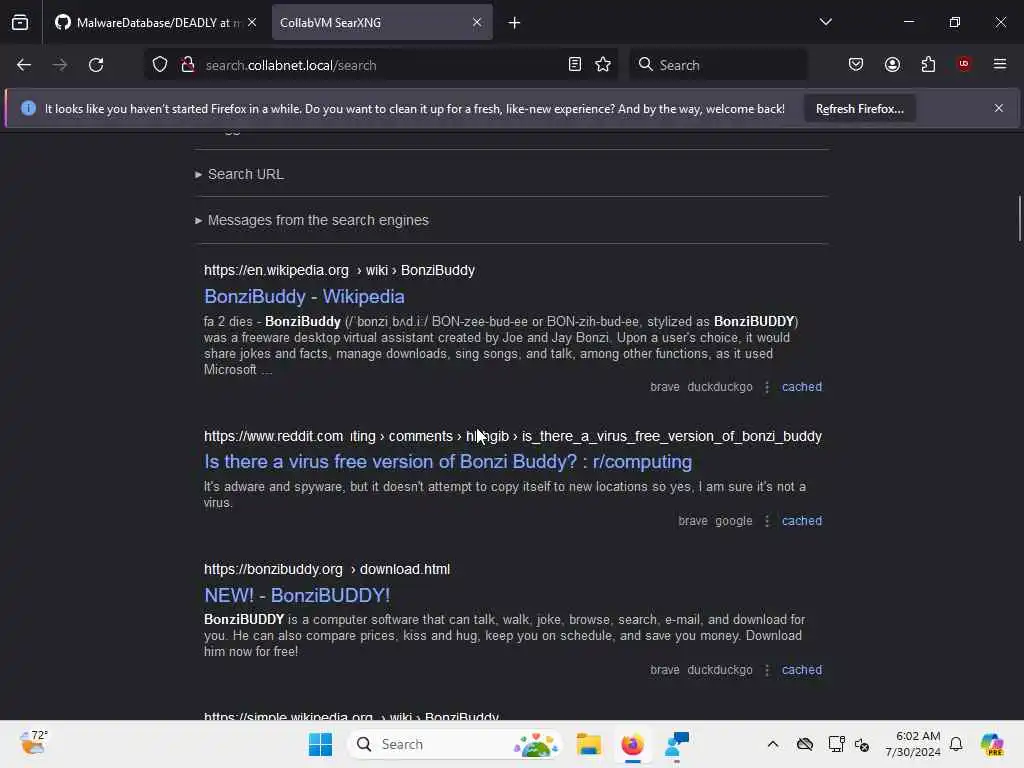
Task: Open Reddit virus free Bonzi Buddy link
Action: point(448,462)
